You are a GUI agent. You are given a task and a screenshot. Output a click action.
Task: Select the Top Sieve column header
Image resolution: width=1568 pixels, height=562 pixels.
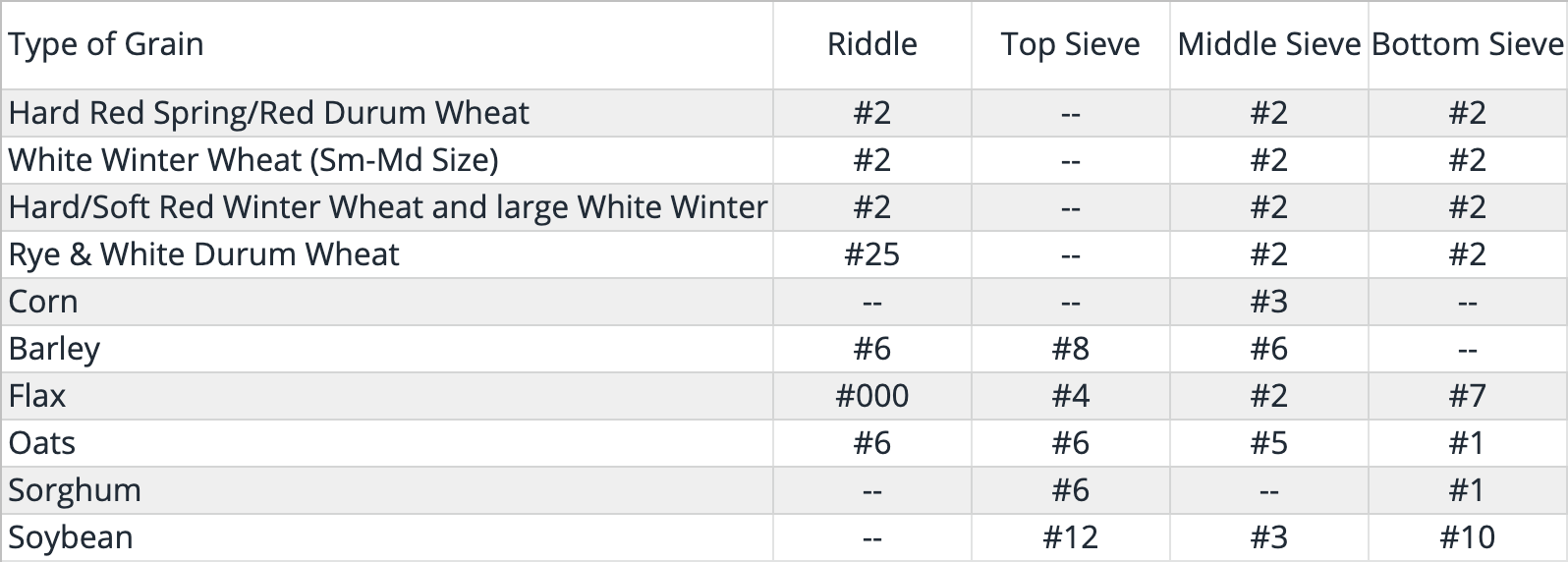tap(1070, 44)
